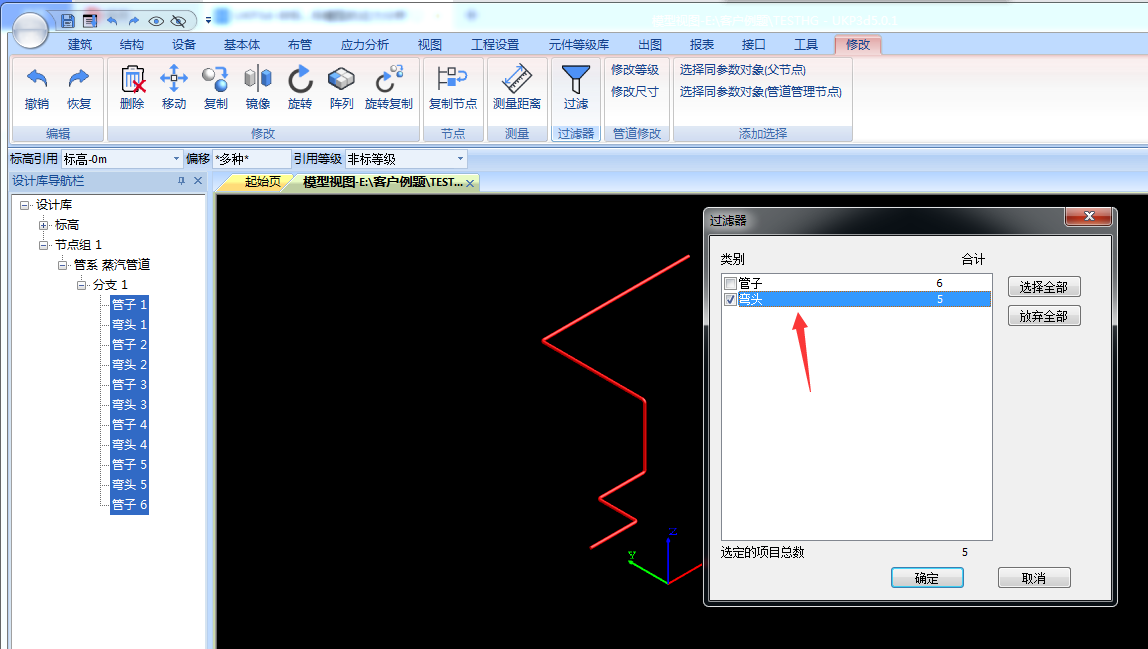The width and height of the screenshot is (1148, 649).
Task: Open the 标高引用 elevation dropdown
Action: click(177, 159)
